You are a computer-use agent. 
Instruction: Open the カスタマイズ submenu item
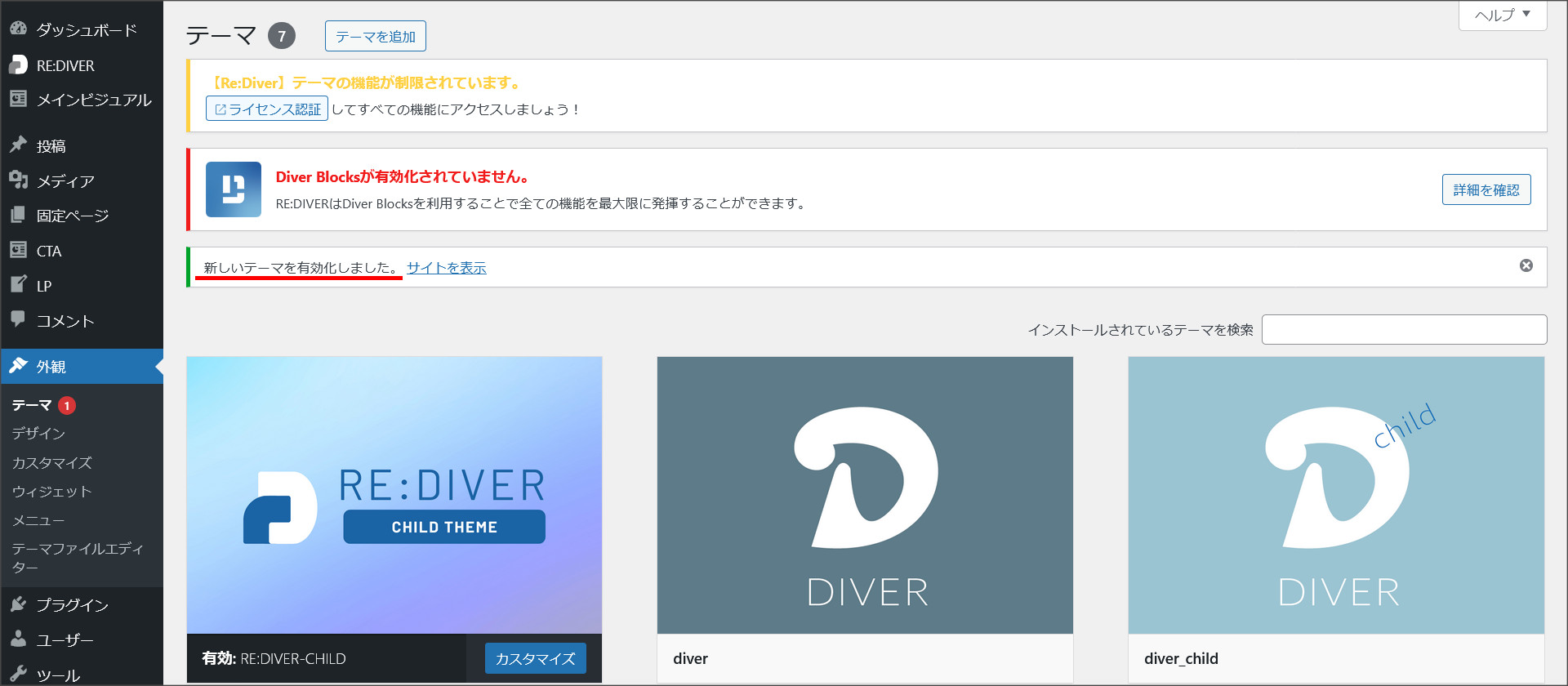[x=51, y=463]
